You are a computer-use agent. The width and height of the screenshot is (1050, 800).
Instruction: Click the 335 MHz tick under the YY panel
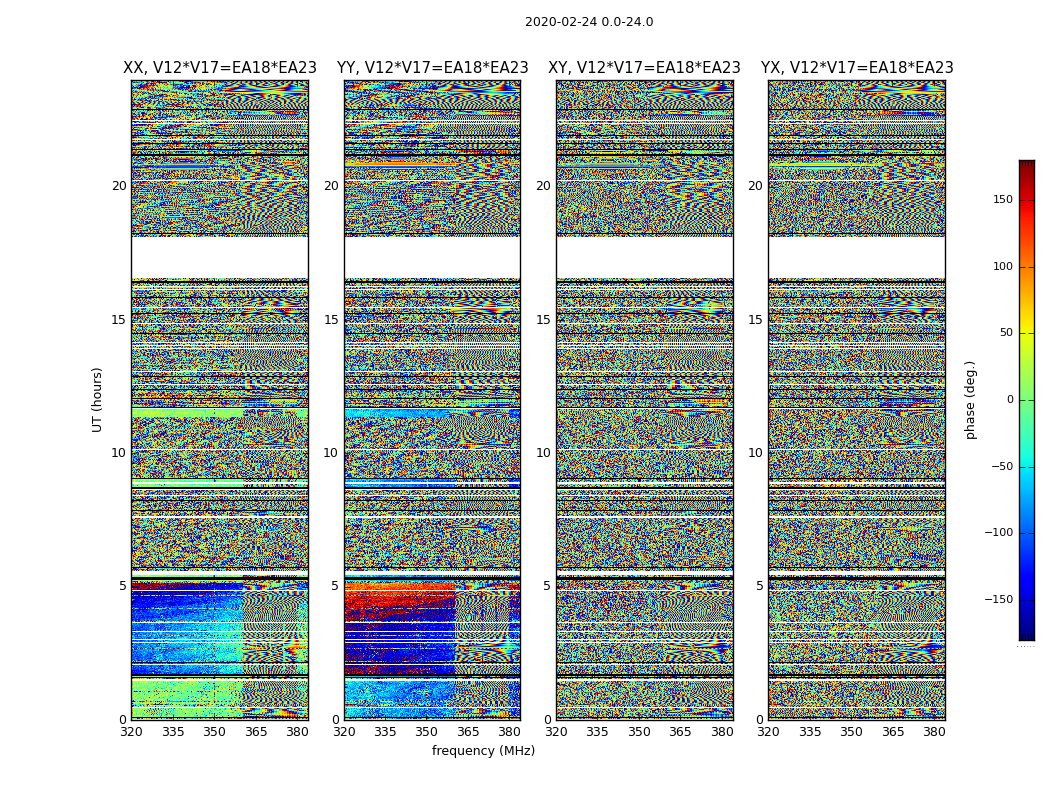[x=385, y=732]
